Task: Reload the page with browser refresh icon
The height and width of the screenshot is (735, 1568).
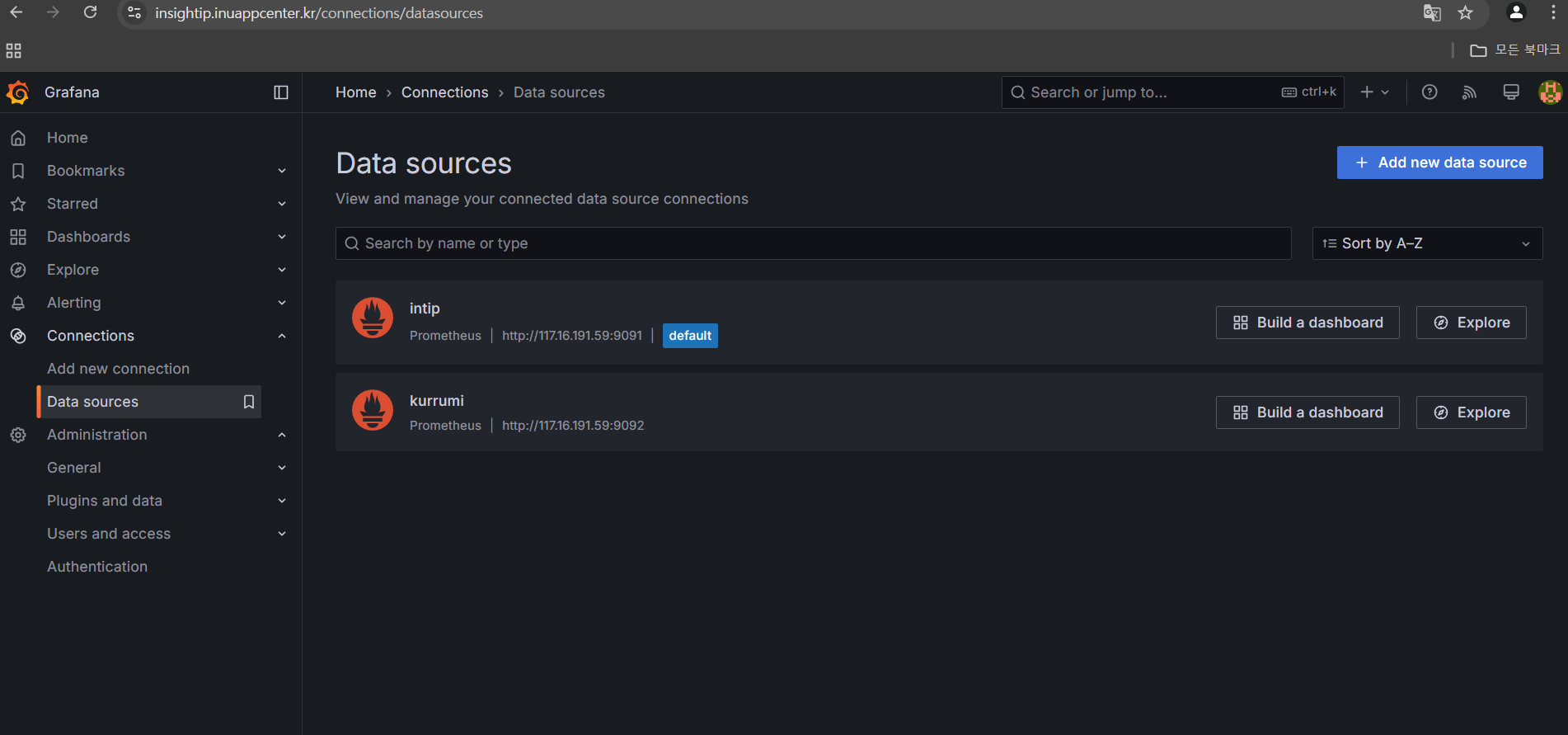Action: point(91,12)
